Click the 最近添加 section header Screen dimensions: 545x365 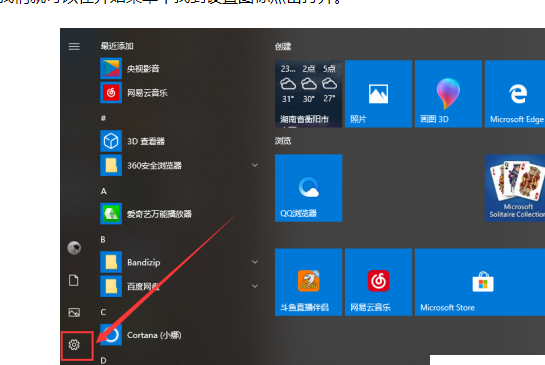click(117, 46)
